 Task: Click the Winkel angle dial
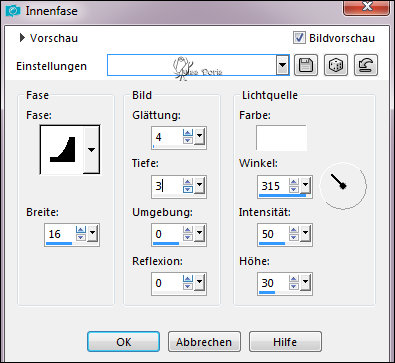(343, 186)
